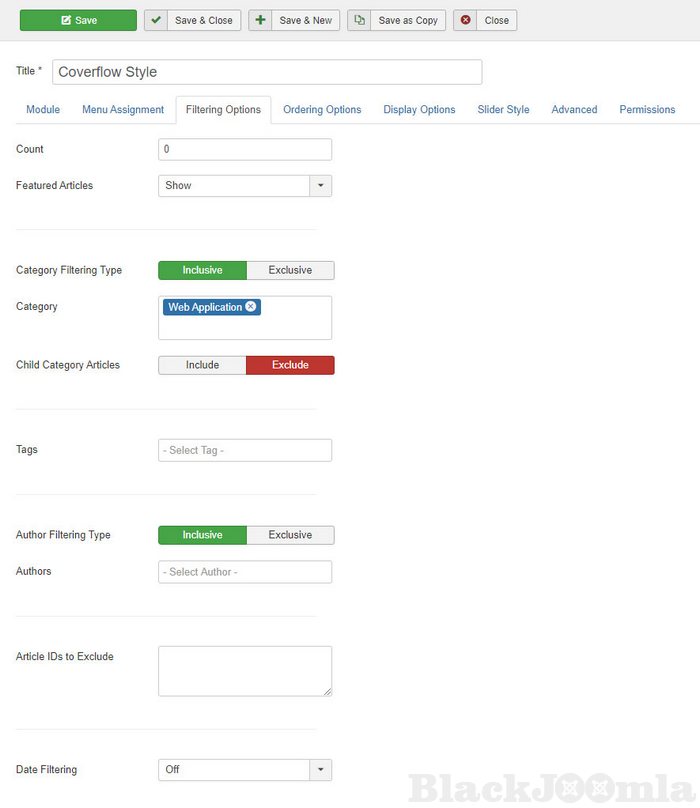Click the Count input field

point(245,149)
